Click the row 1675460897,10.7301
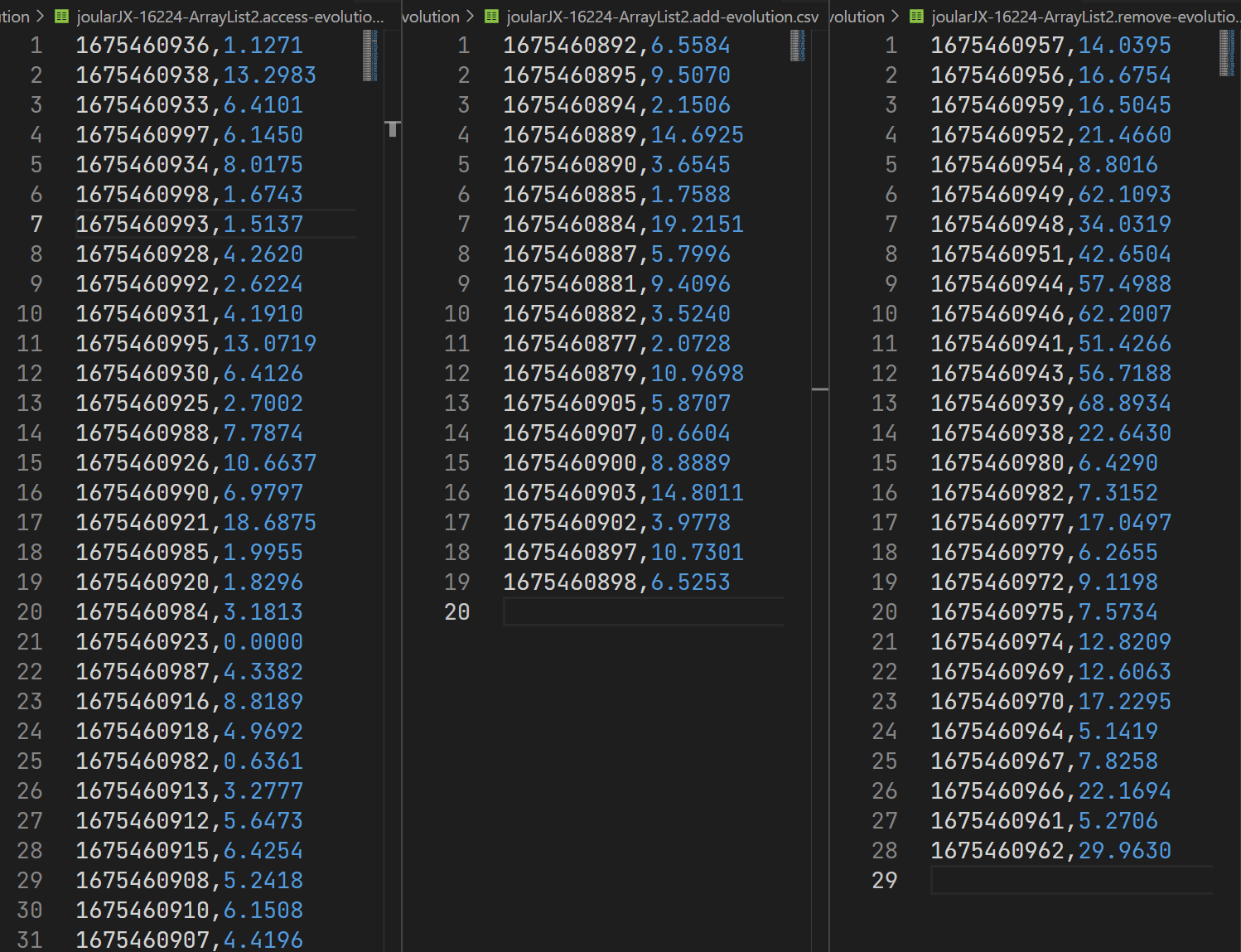1241x952 pixels. pos(624,553)
